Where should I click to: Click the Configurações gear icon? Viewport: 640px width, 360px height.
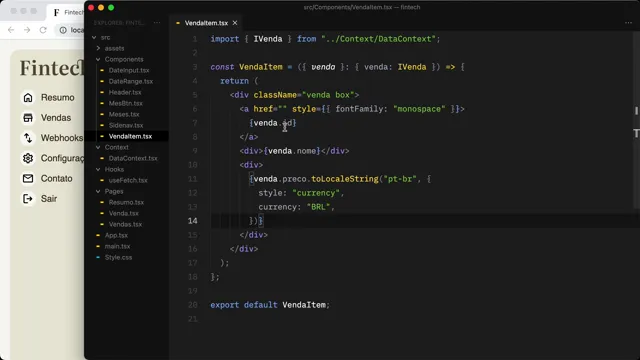(x=28, y=158)
